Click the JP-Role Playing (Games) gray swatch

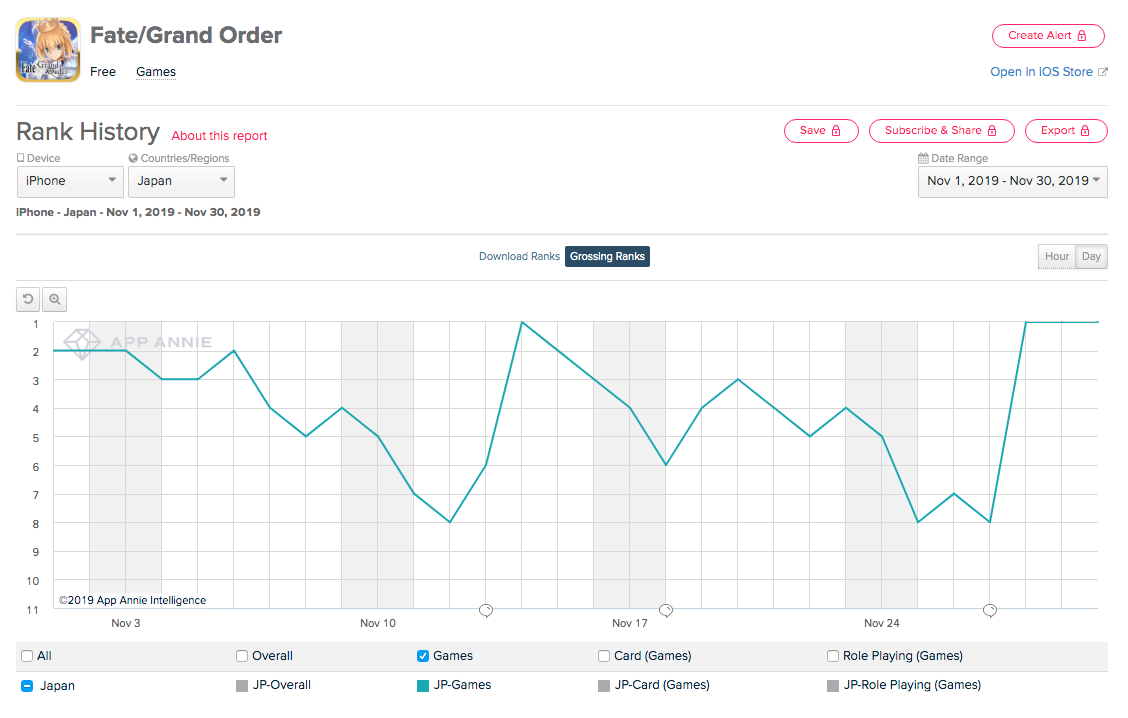(x=833, y=686)
